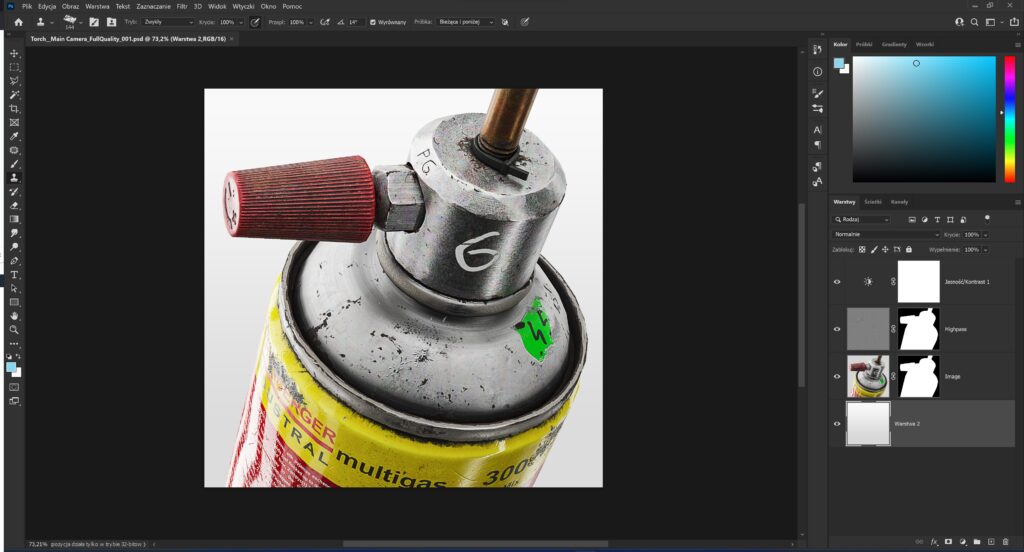Open the Plik menu

[x=27, y=7]
